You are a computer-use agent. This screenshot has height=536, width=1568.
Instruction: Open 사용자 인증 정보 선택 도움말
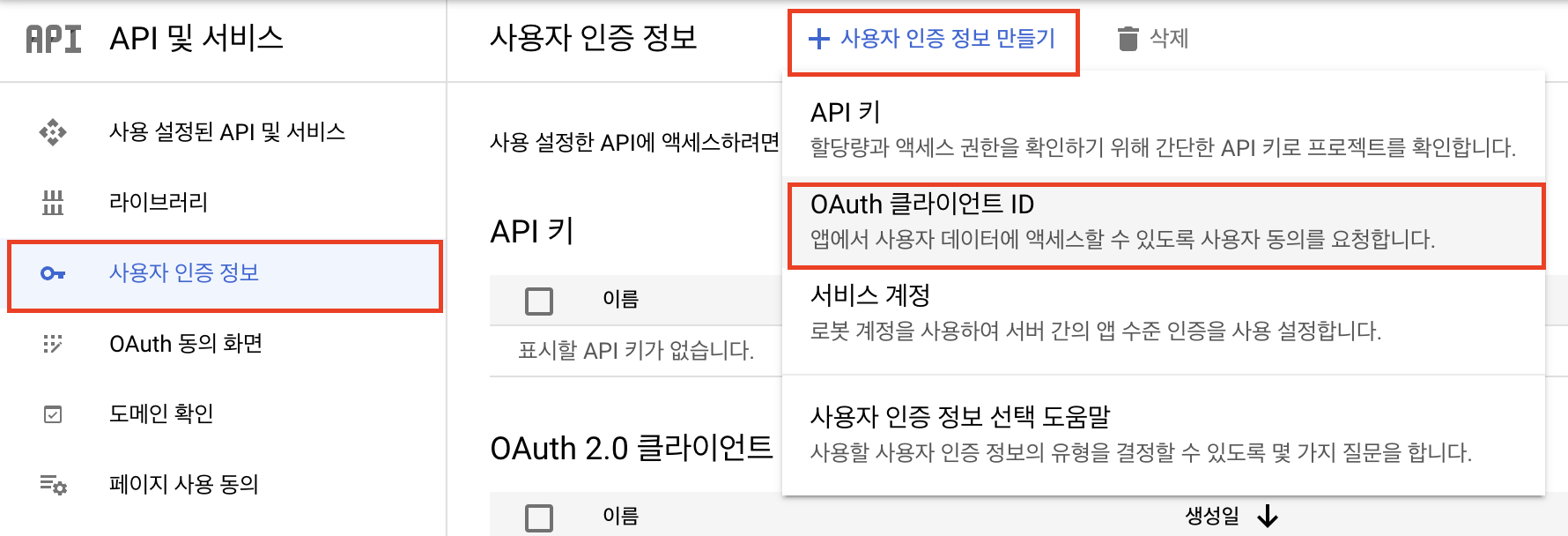(1164, 434)
